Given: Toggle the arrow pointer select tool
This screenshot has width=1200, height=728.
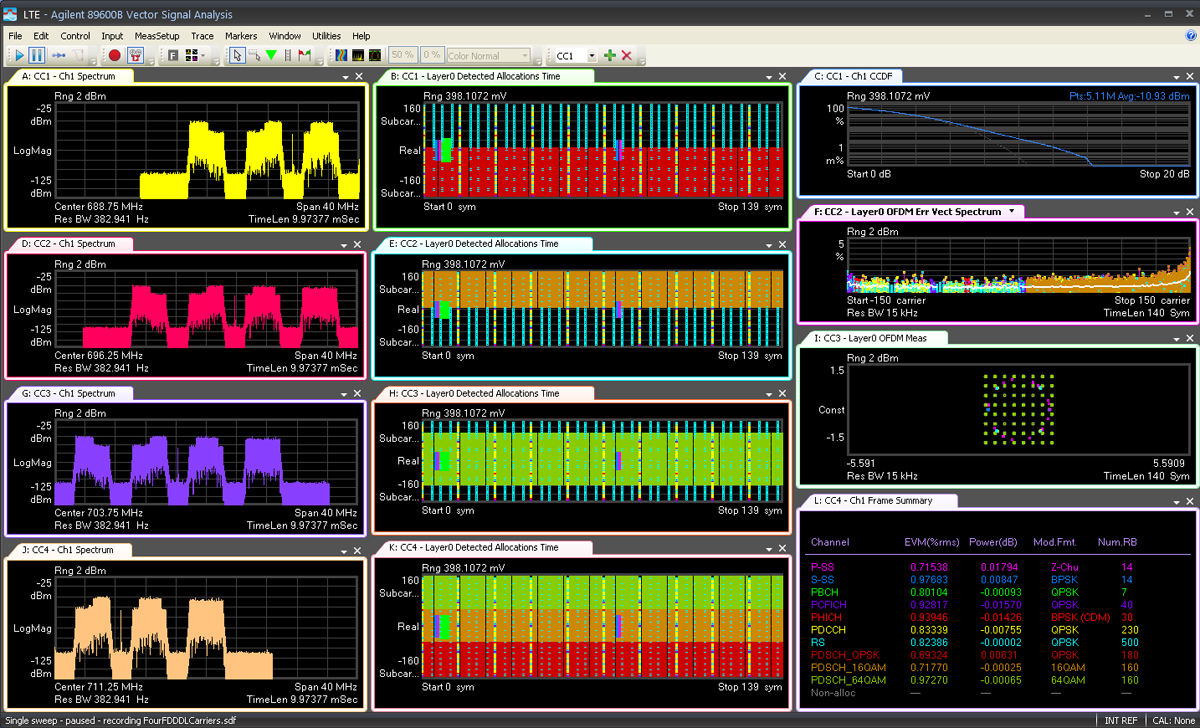Looking at the screenshot, I should (x=237, y=56).
